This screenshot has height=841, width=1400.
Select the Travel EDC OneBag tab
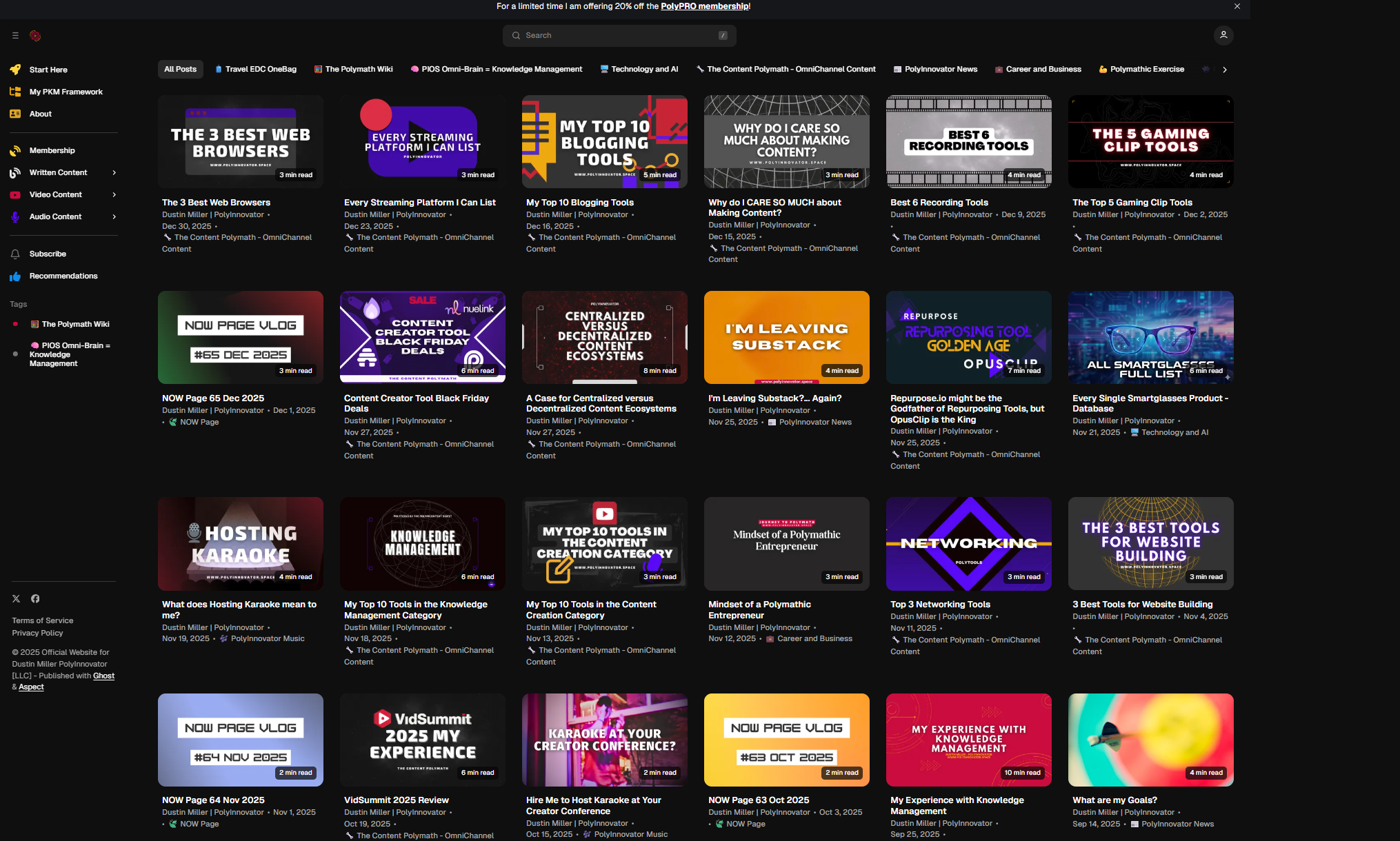(256, 70)
